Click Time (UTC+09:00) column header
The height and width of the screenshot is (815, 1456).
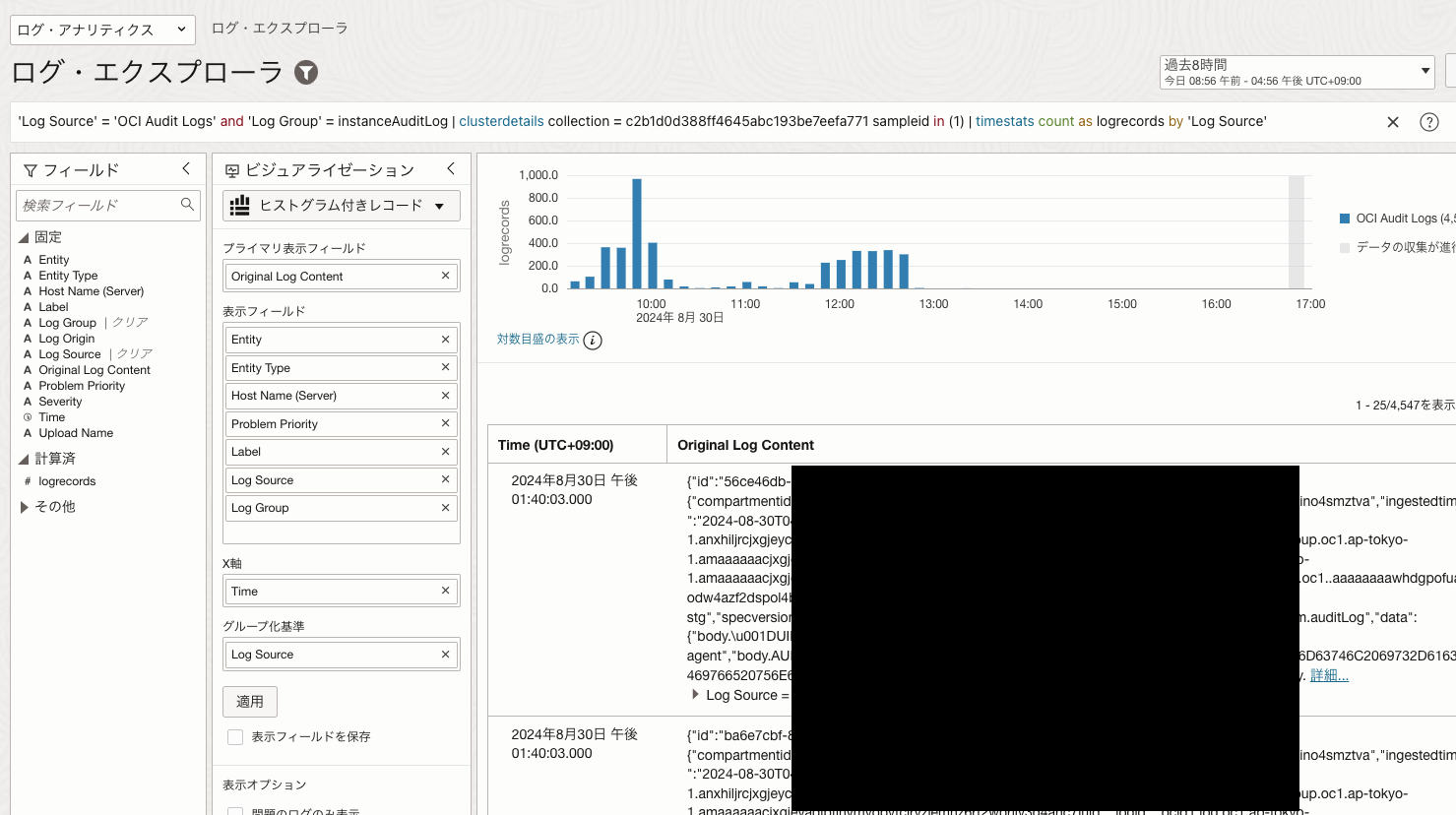[x=555, y=445]
